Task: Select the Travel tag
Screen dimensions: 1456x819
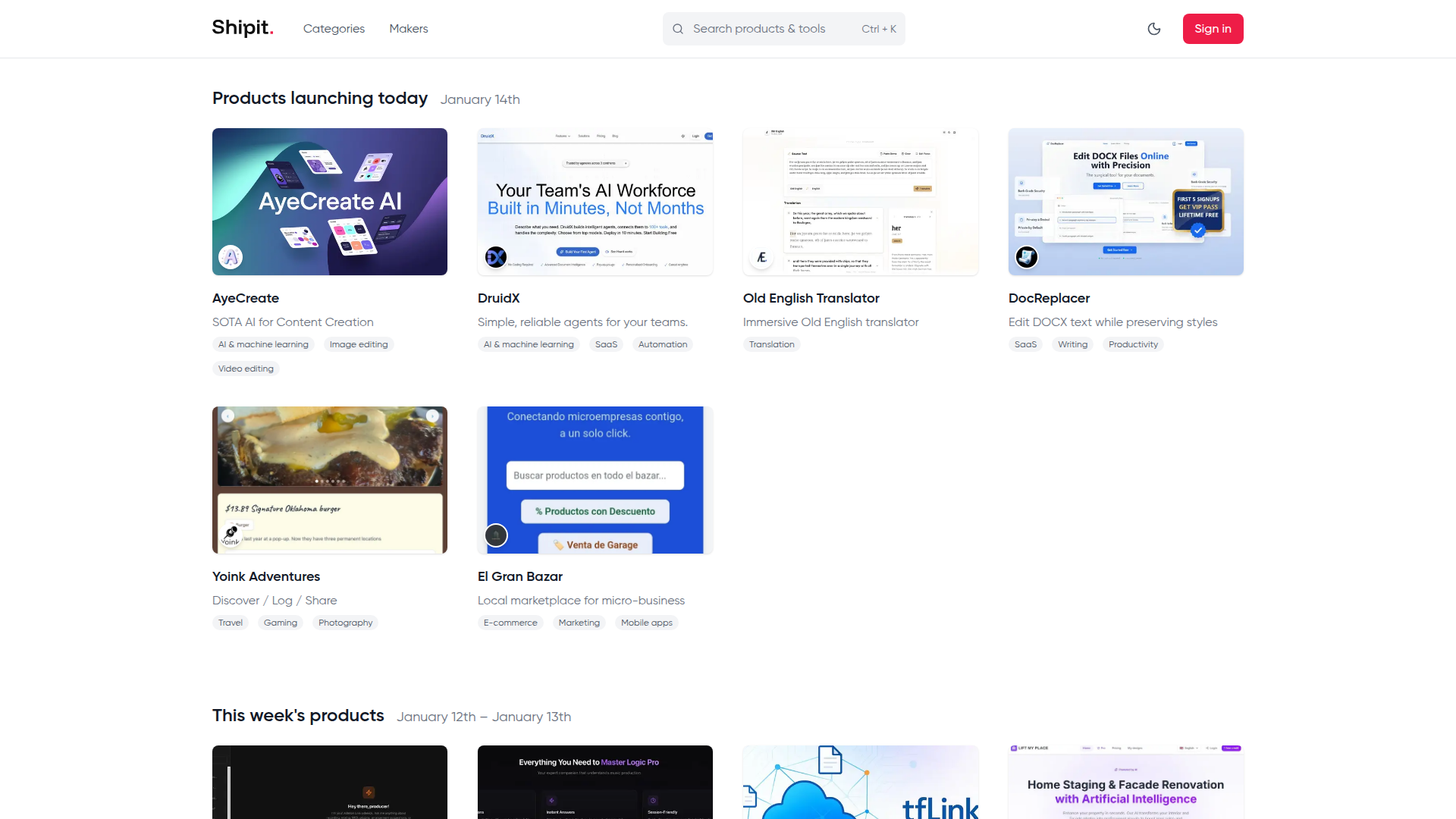Action: point(231,623)
